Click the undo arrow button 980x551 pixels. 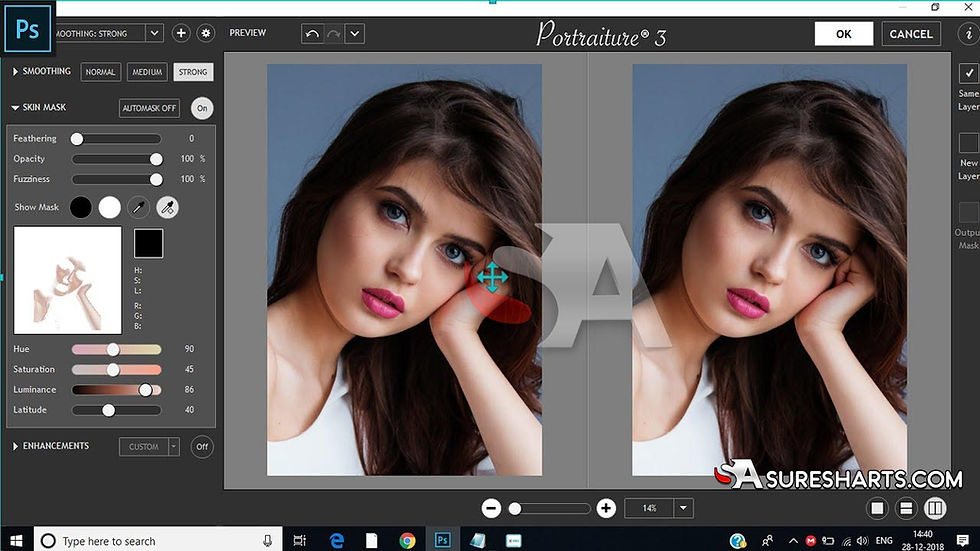pyautogui.click(x=312, y=34)
